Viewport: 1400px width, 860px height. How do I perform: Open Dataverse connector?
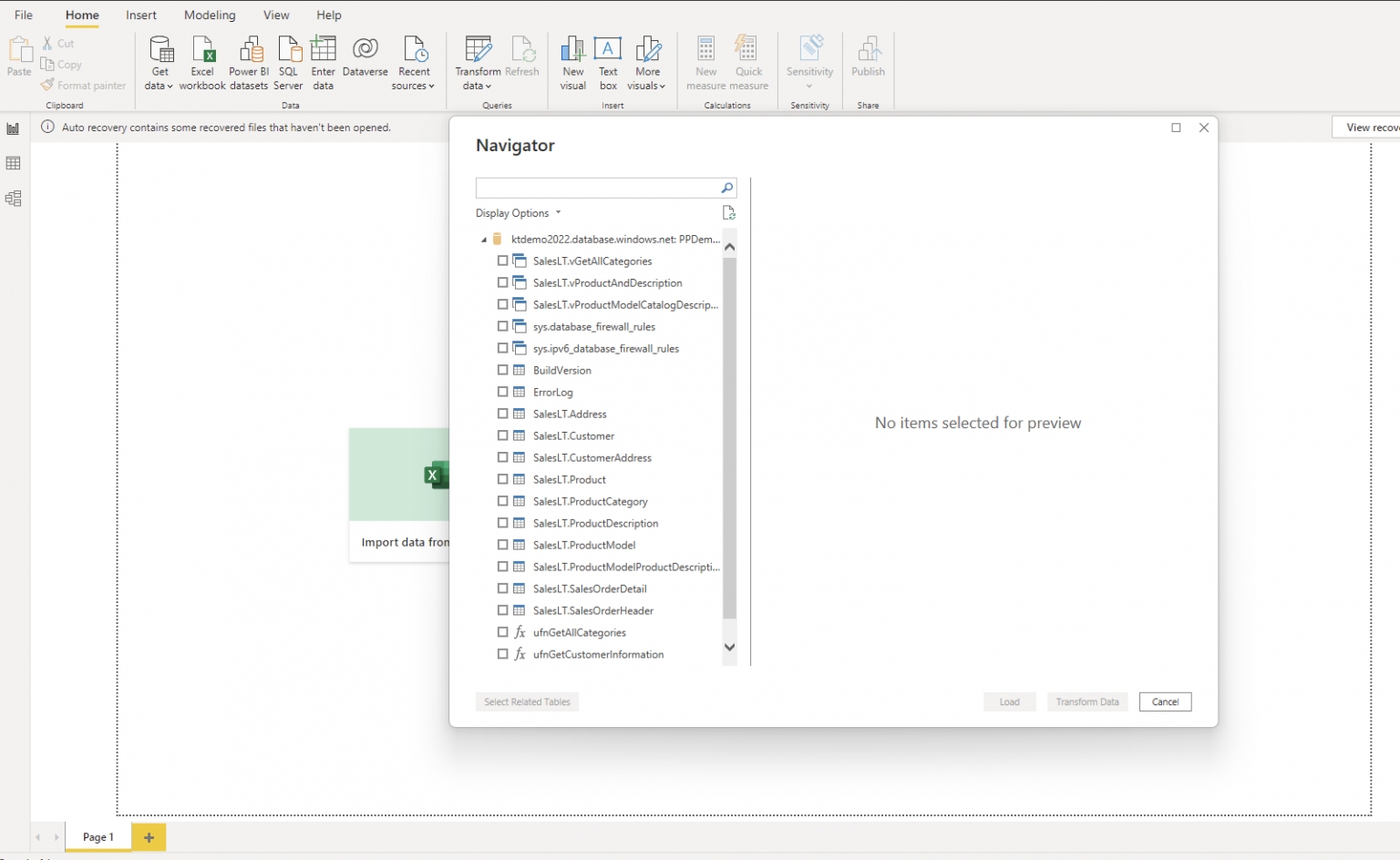(x=365, y=62)
